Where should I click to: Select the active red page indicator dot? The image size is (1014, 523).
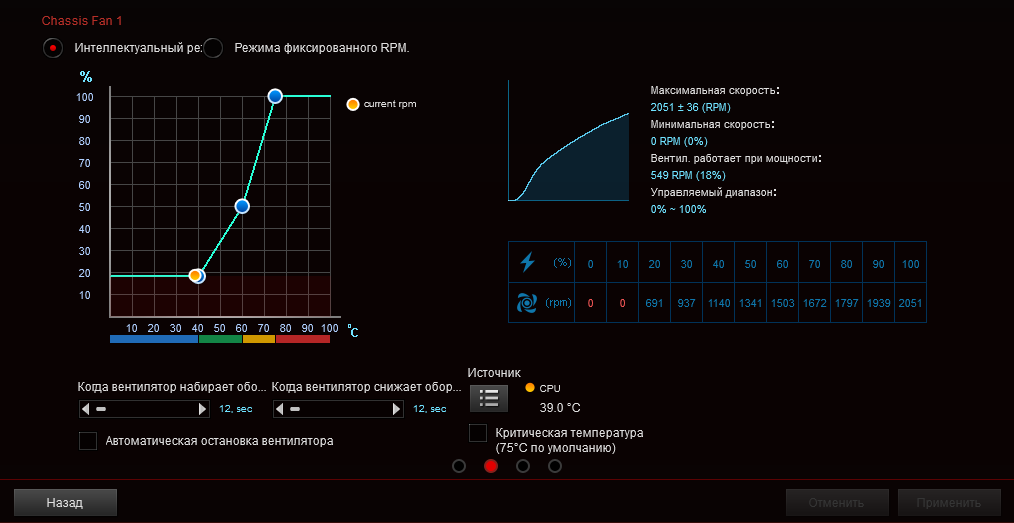tap(491, 466)
